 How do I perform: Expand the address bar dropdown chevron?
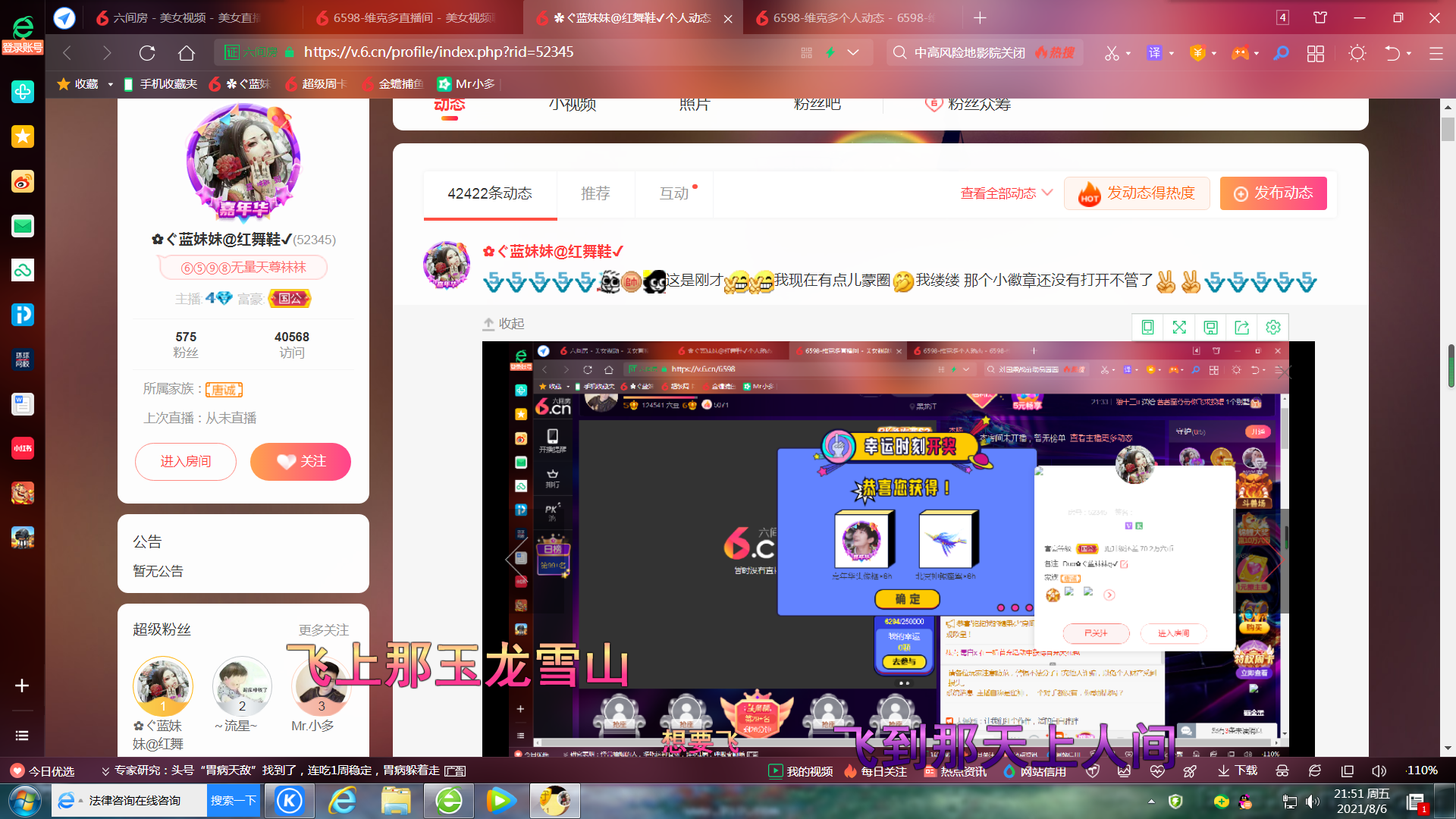tap(853, 52)
